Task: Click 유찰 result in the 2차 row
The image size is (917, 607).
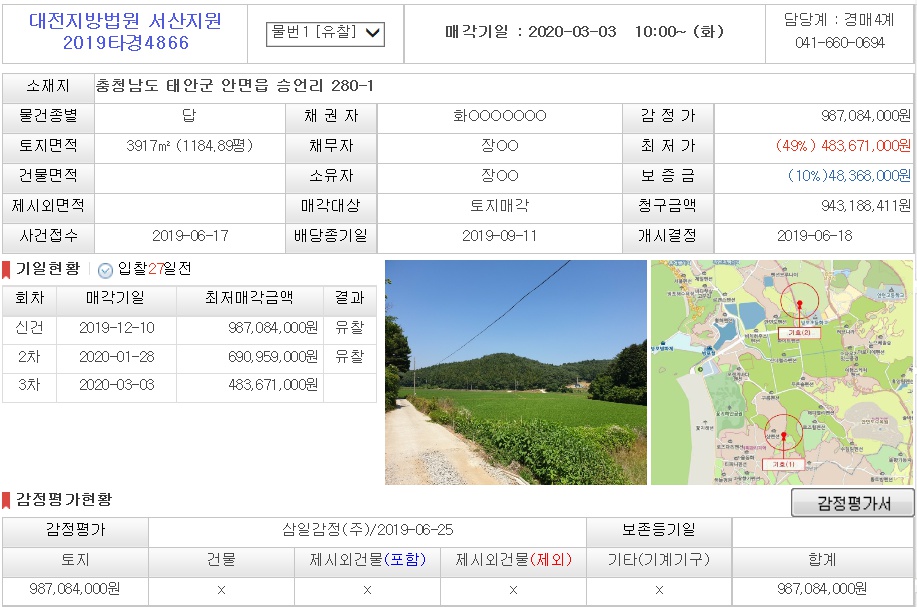Action: pyautogui.click(x=350, y=356)
